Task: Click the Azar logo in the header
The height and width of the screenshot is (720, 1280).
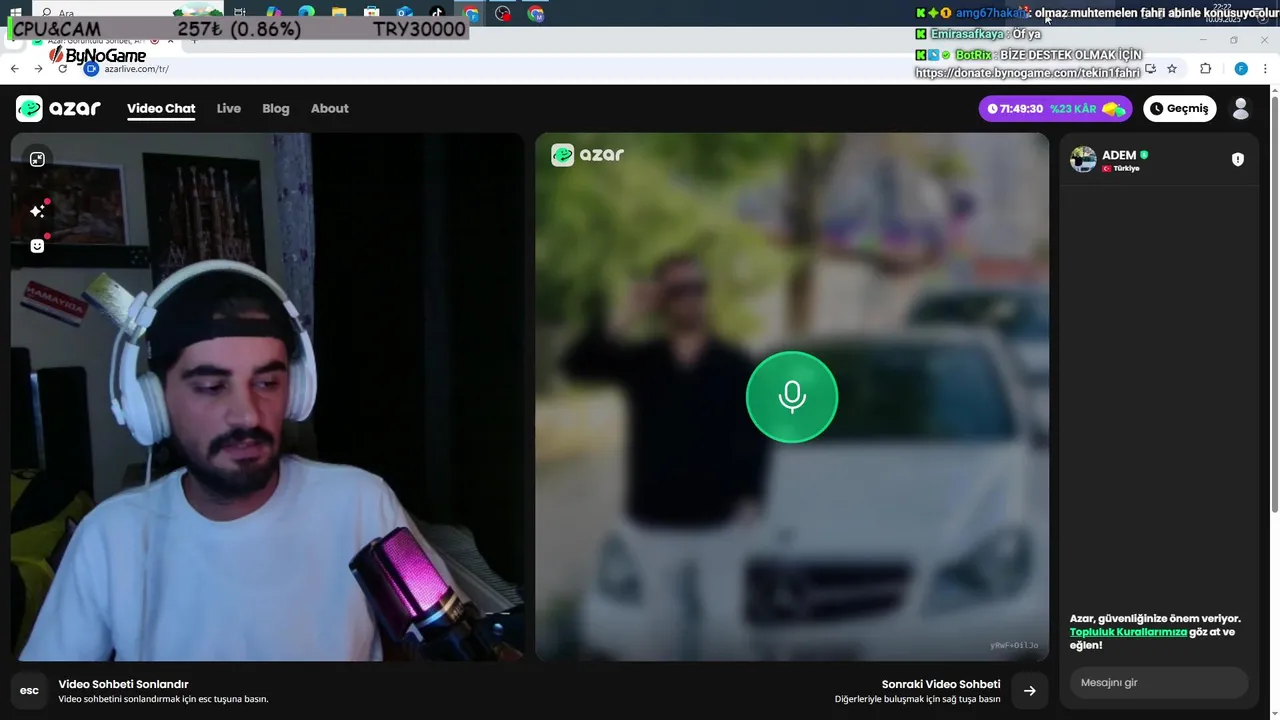Action: pyautogui.click(x=58, y=108)
